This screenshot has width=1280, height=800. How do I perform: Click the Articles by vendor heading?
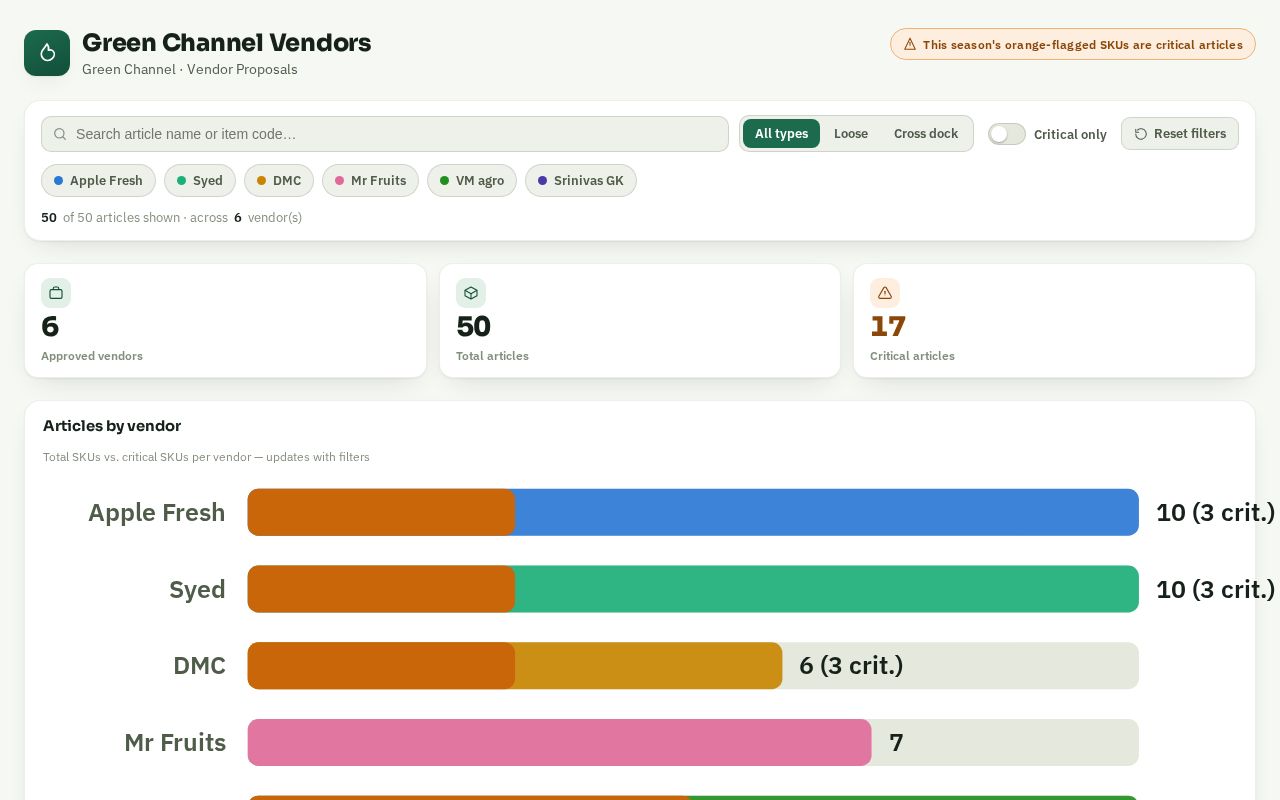click(112, 426)
